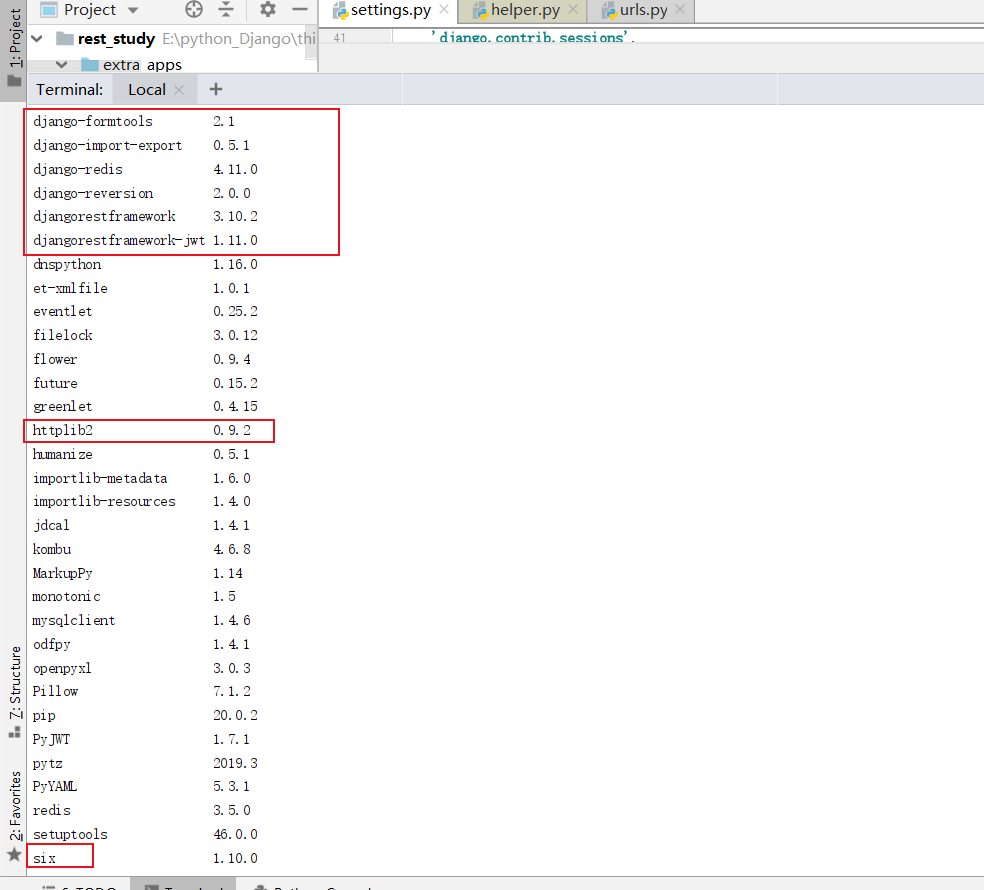Click the Favorites star icon
984x890 pixels.
click(14, 854)
